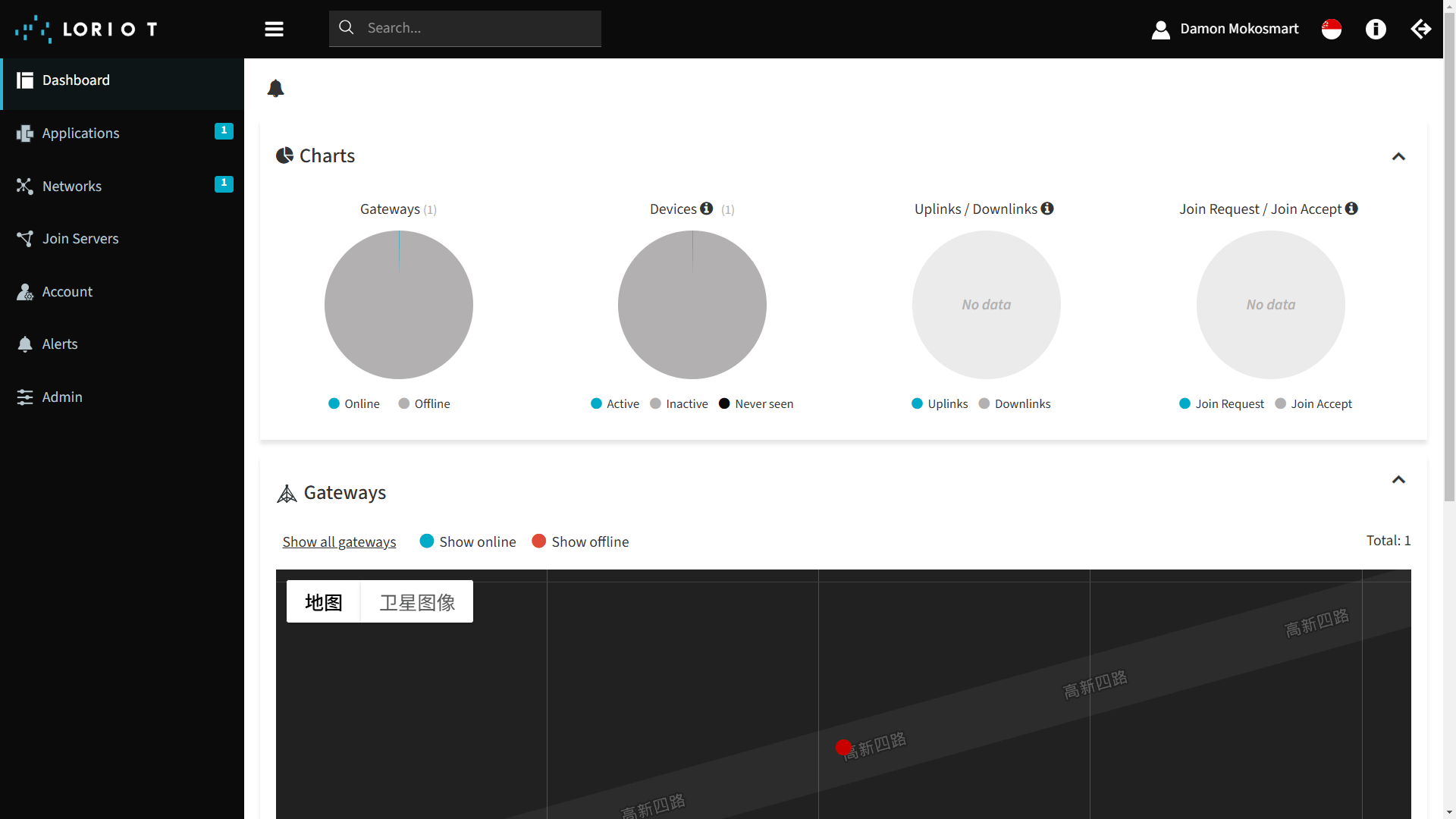Click Uplinks / Downlinks info icon
The image size is (1456, 819).
(x=1047, y=209)
